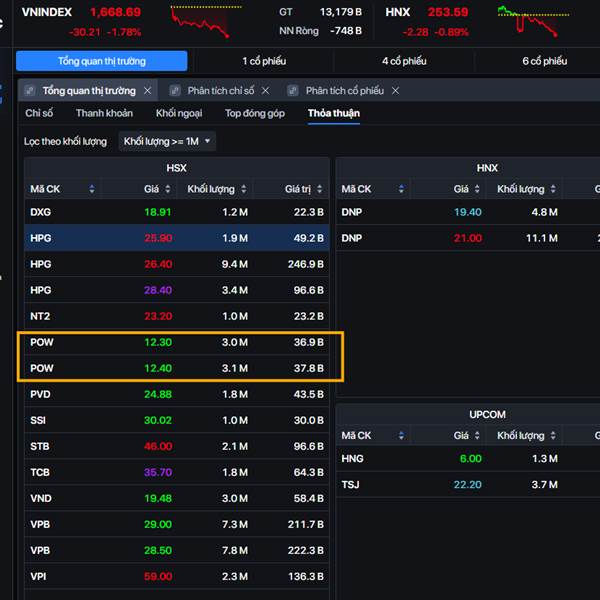Select the Top đóng góp sub-tab
The image size is (600, 600).
tap(254, 114)
